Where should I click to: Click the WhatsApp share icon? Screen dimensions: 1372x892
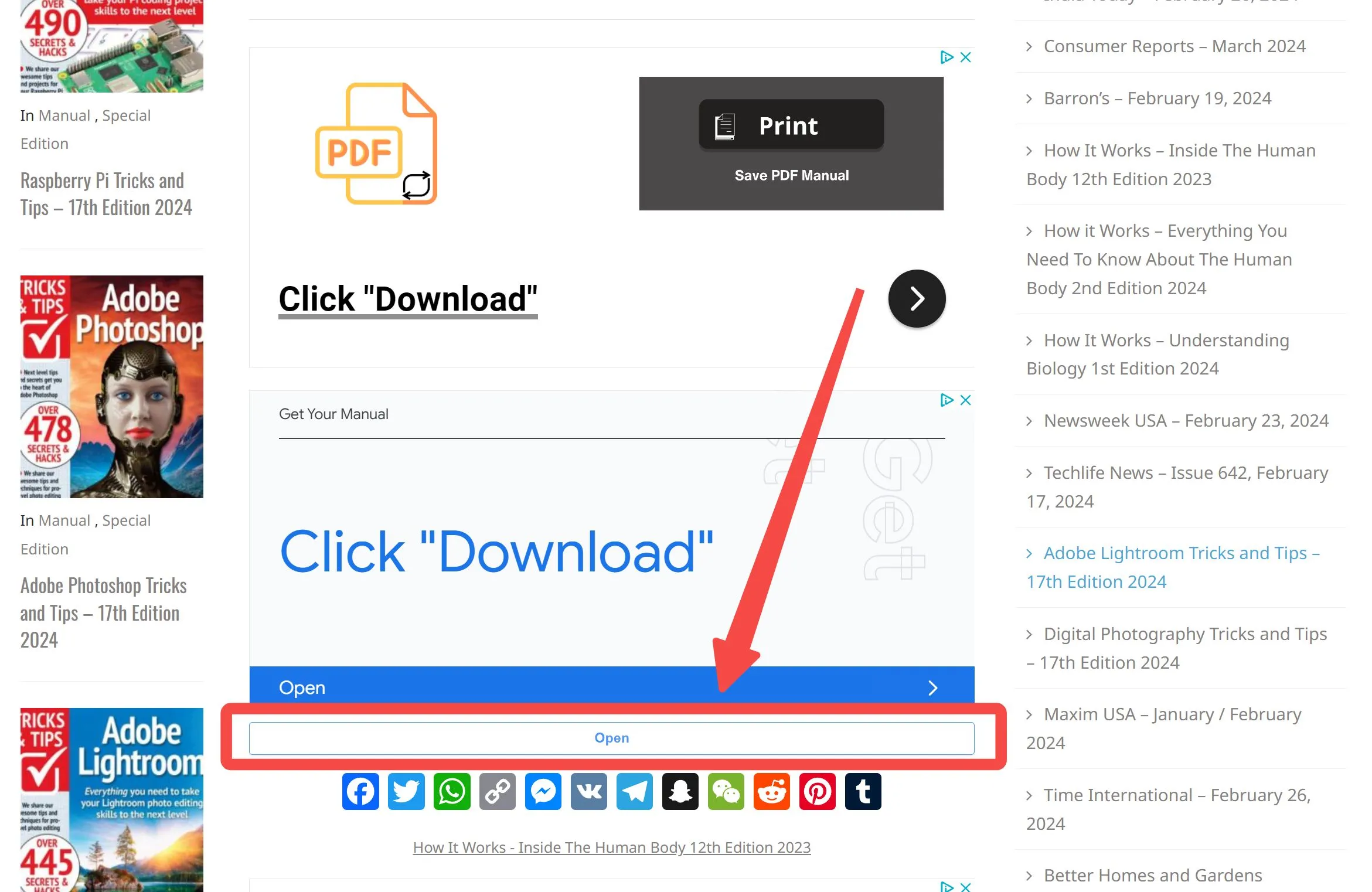(x=452, y=791)
